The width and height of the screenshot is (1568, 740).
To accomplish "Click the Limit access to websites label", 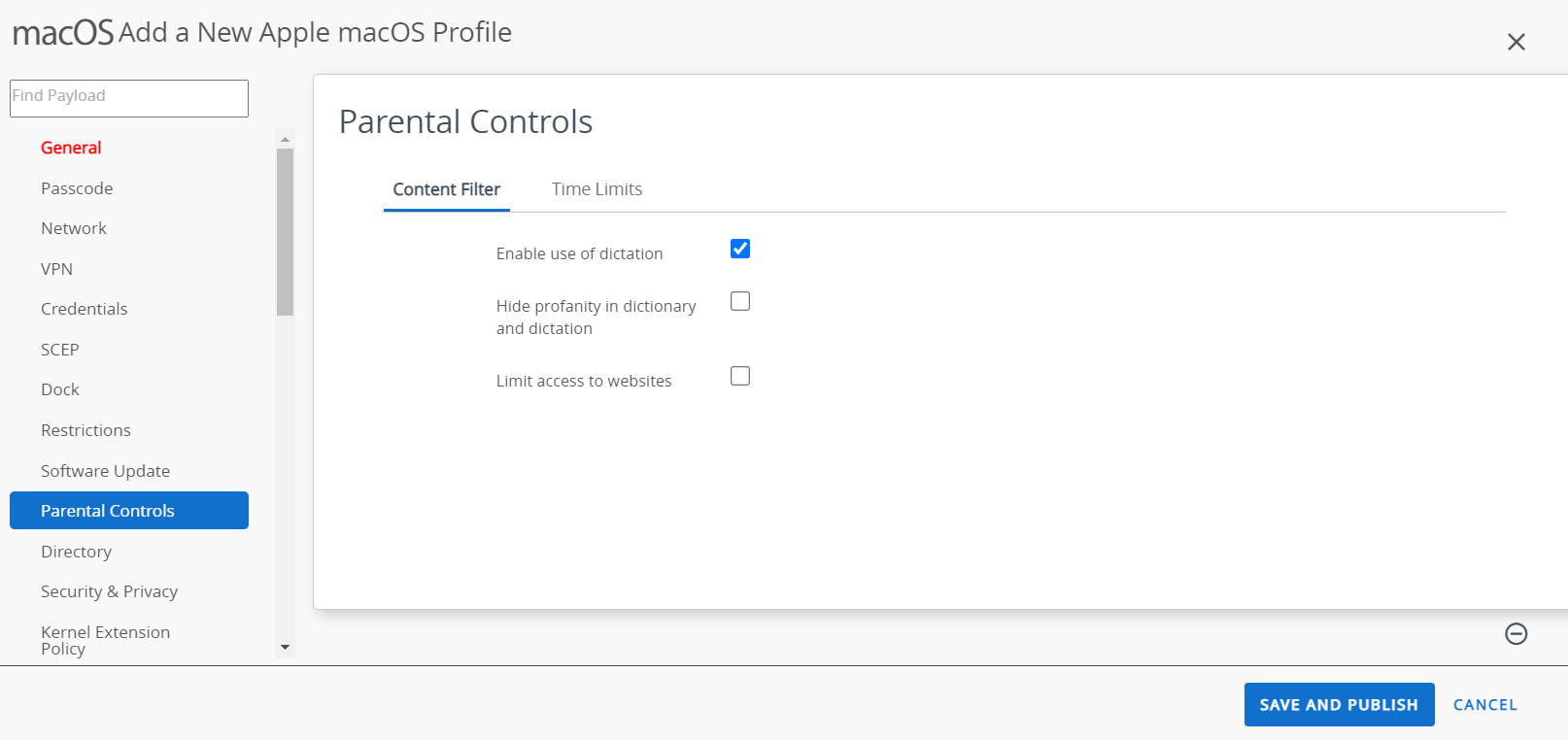I will [583, 381].
